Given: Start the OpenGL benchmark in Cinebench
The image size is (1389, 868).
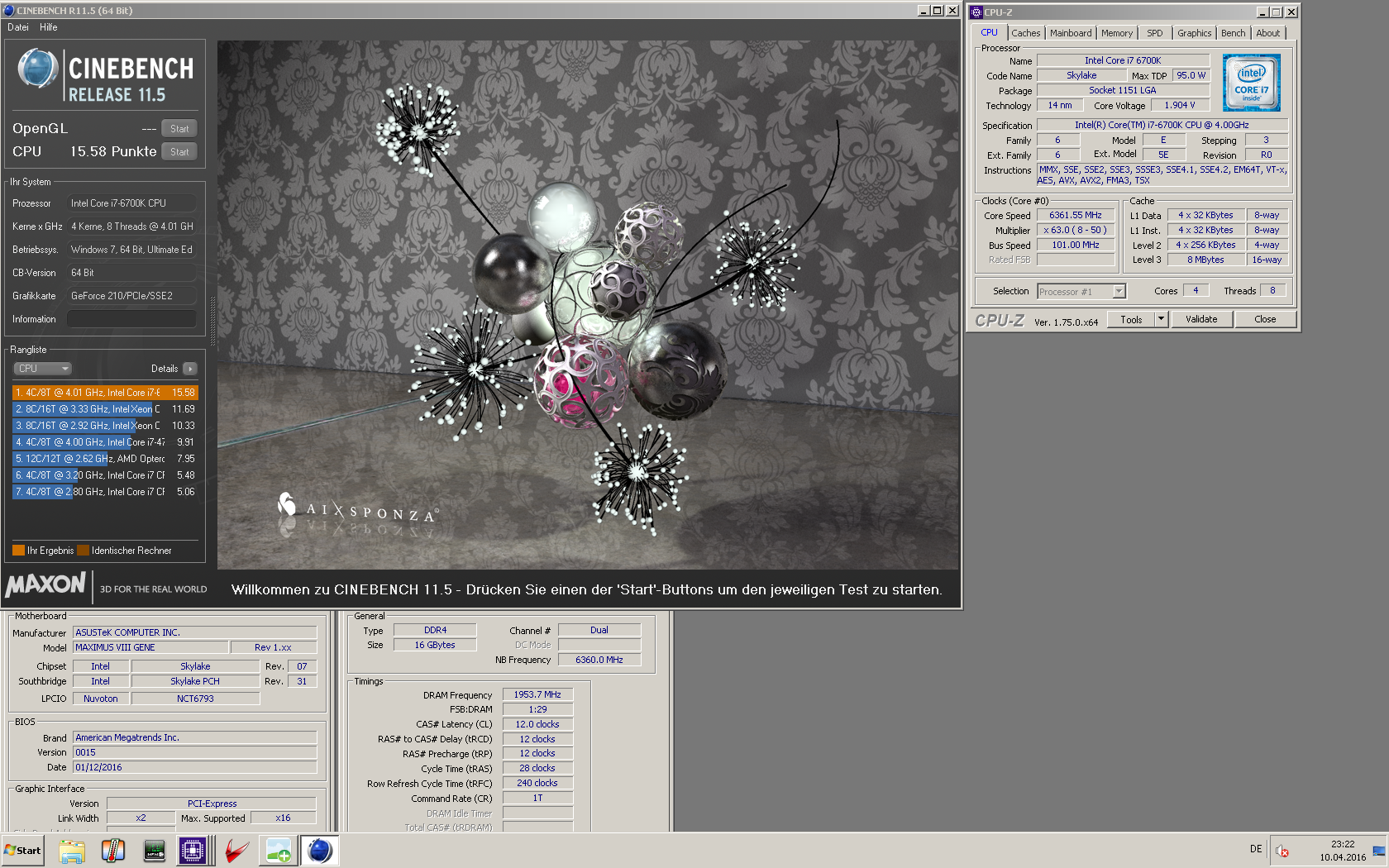Looking at the screenshot, I should 179,129.
